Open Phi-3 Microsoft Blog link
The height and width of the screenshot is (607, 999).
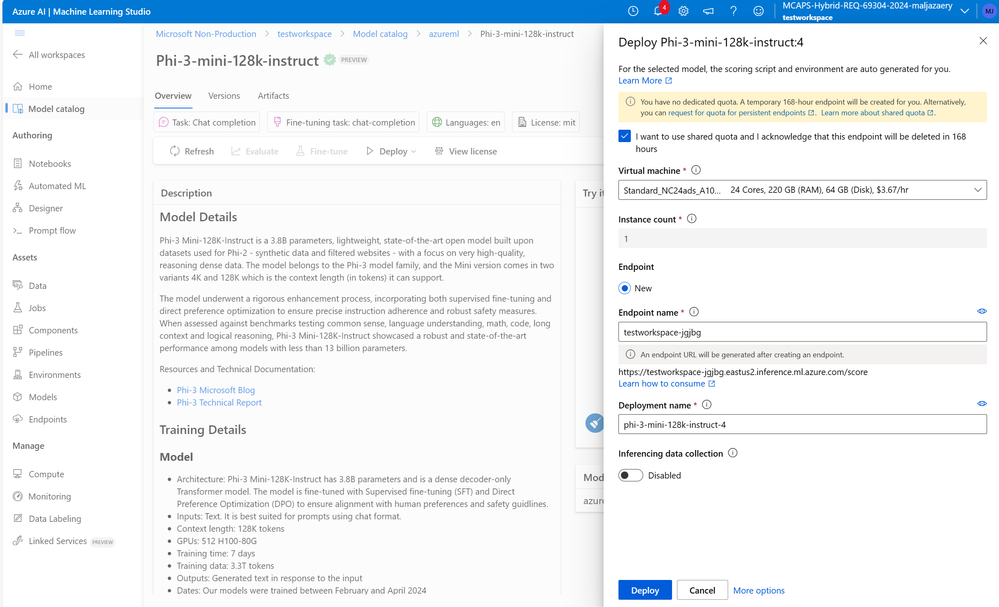pyautogui.click(x=215, y=390)
